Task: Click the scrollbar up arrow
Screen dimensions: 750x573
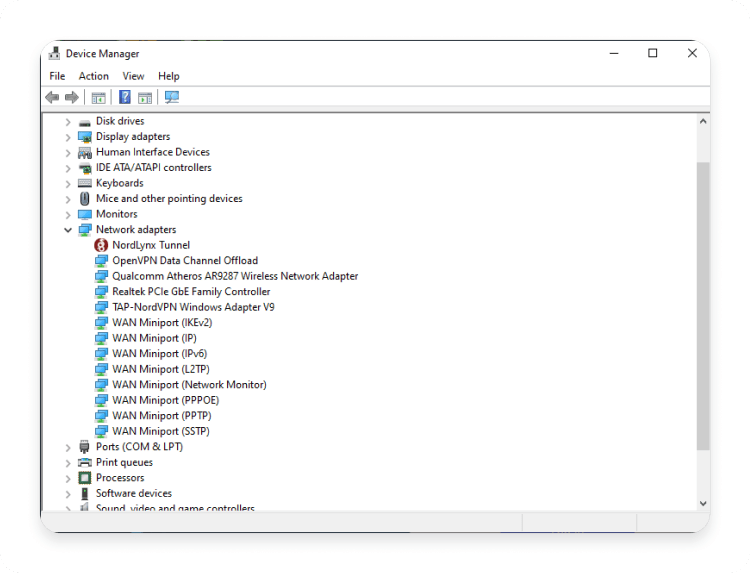Action: point(703,121)
